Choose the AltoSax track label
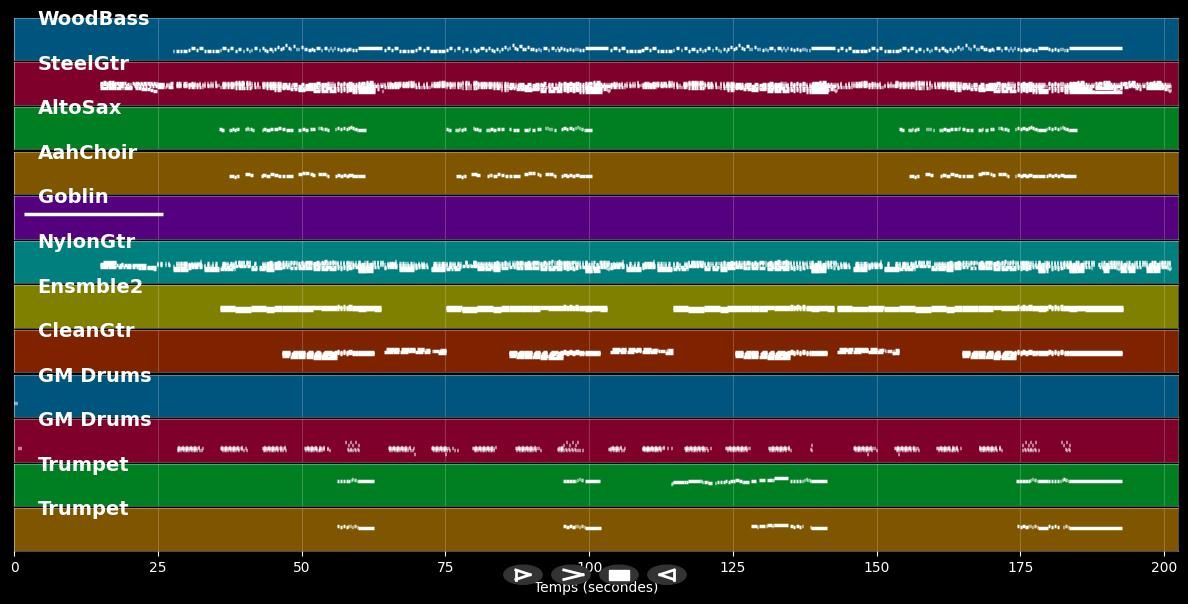Viewport: 1188px width, 604px height. pos(79,108)
